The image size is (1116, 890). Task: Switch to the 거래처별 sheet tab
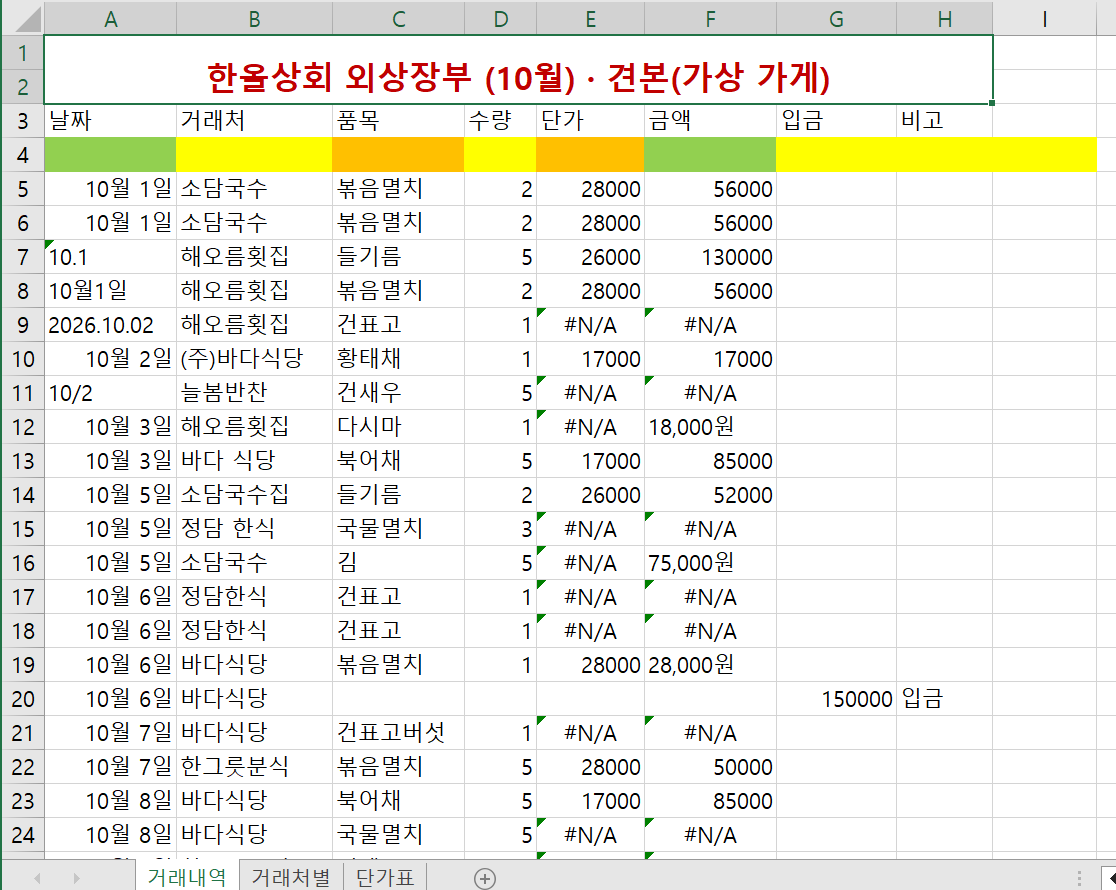pos(291,877)
